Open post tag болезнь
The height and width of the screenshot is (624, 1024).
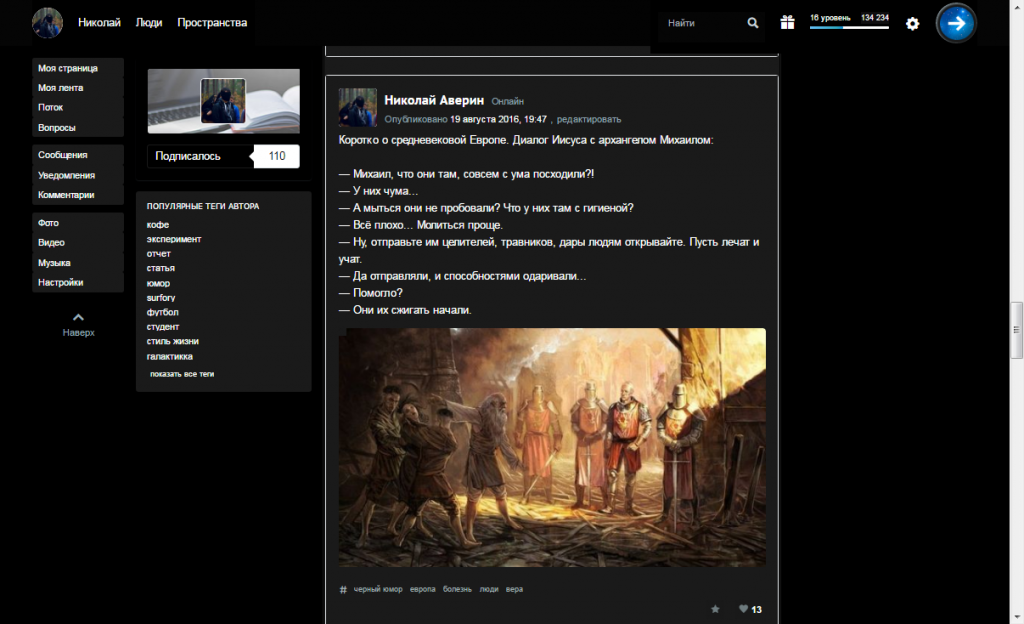[457, 589]
